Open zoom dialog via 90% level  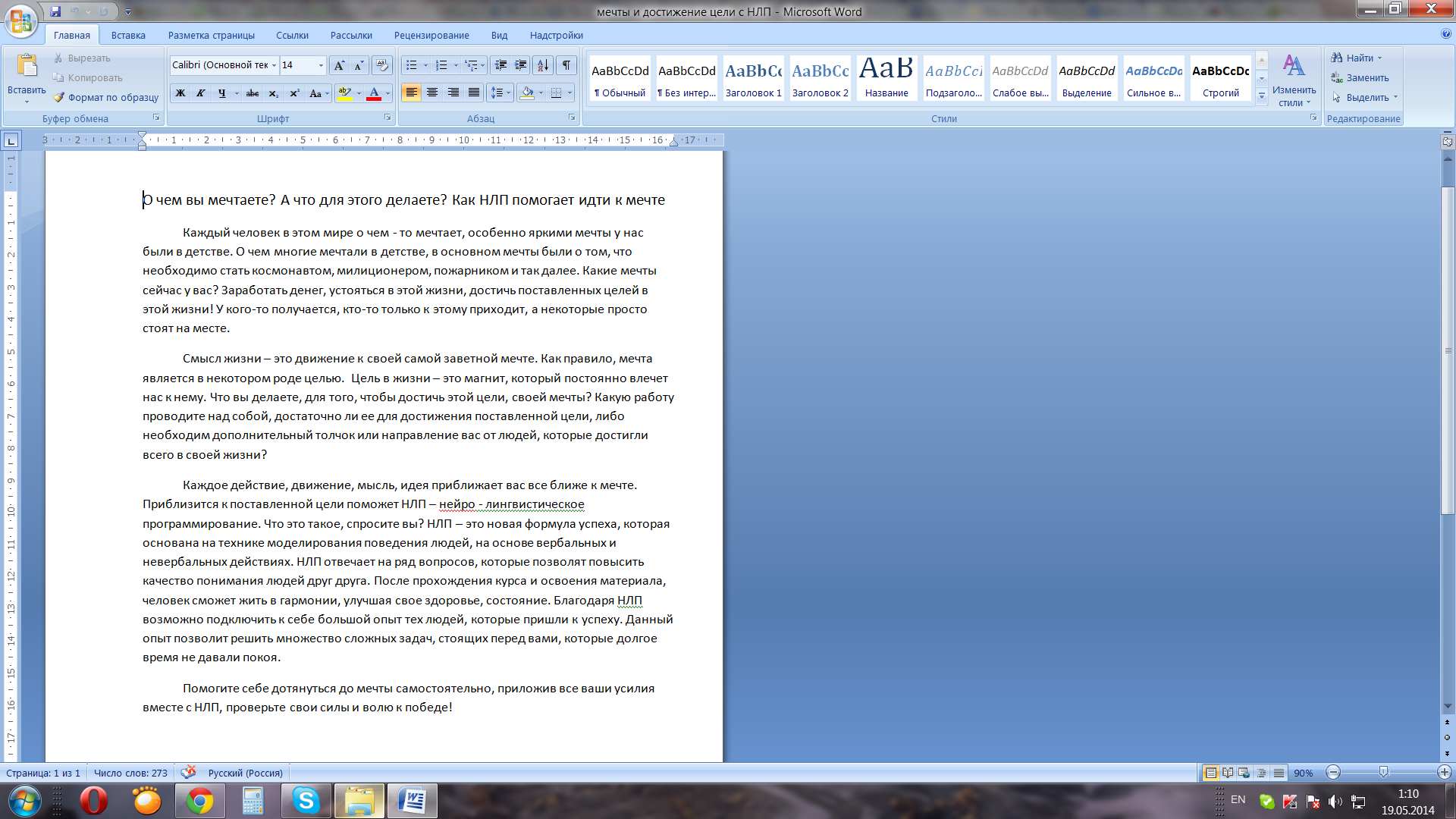point(1304,773)
